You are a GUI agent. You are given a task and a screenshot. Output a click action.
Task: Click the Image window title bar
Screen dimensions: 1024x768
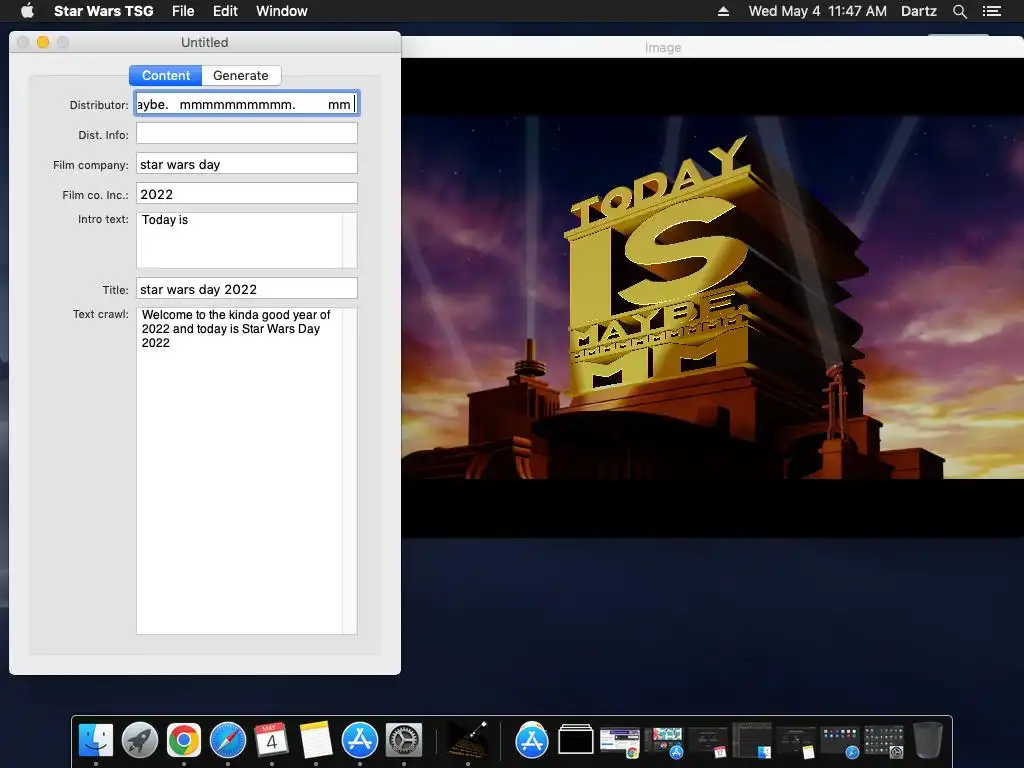[712, 47]
